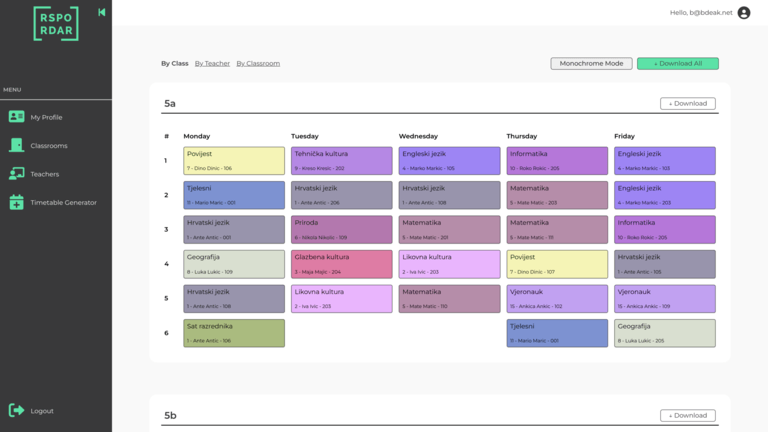Click Wednesday period 1 Engleski jezik card
The height and width of the screenshot is (432, 768).
click(x=449, y=161)
